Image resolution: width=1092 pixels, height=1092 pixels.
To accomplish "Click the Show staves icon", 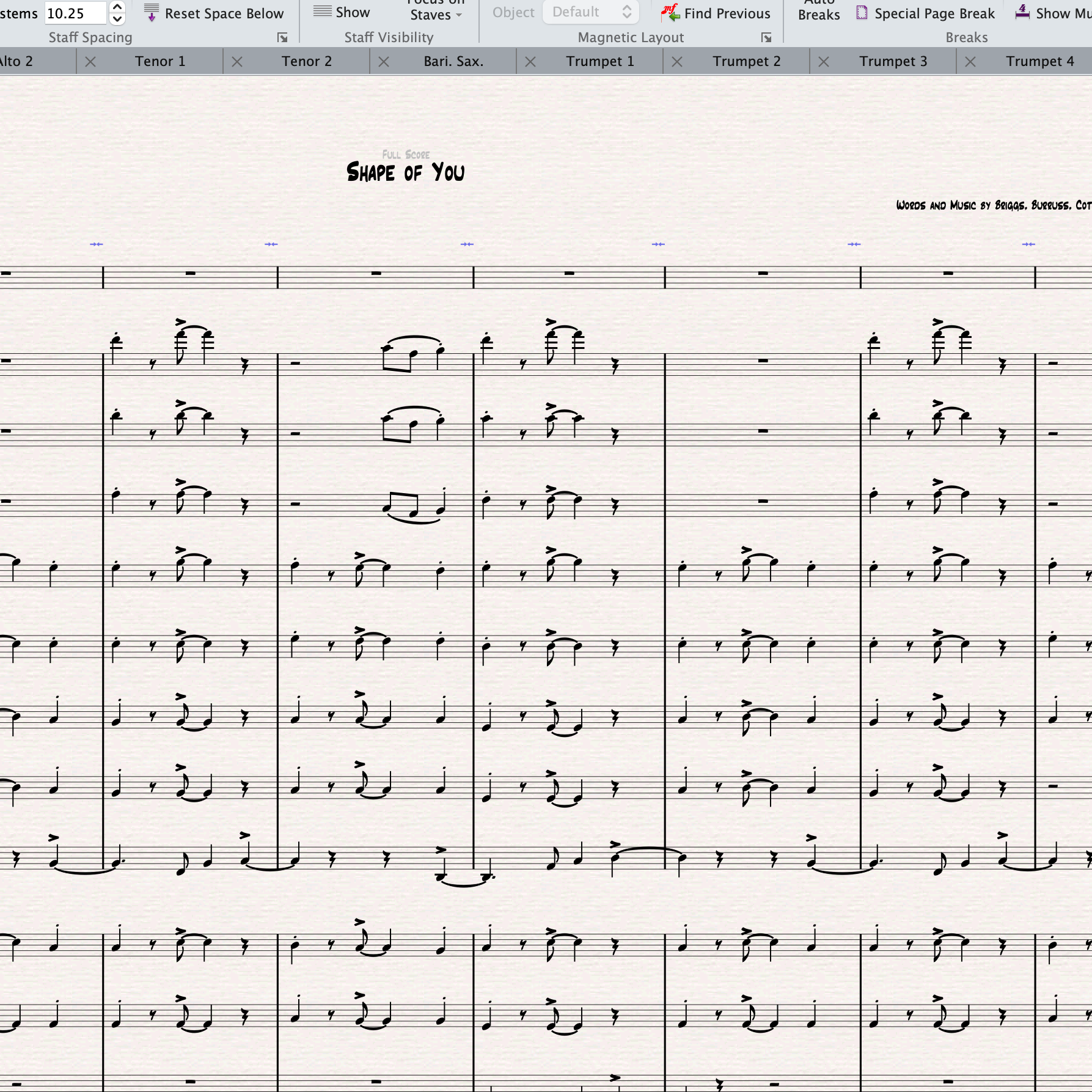I will tap(322, 12).
